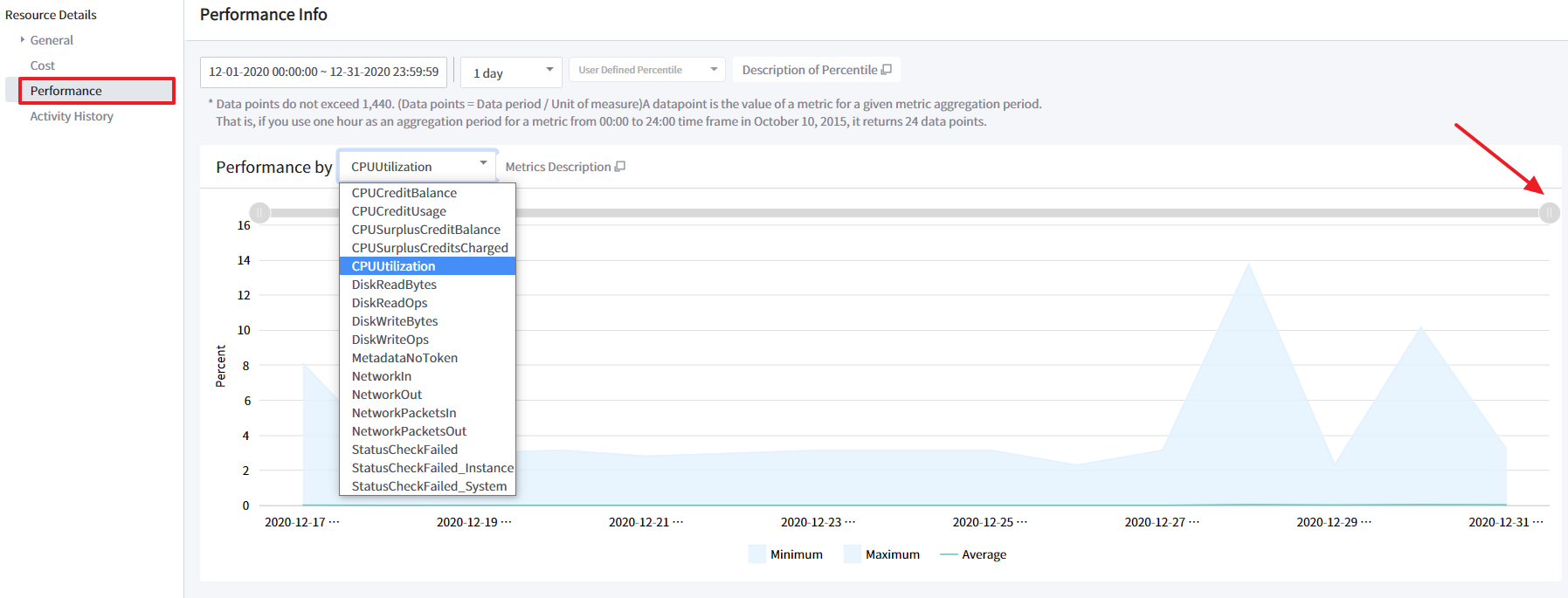This screenshot has height=598, width=1568.
Task: Select StatusCheckFailed_System option
Action: point(429,486)
